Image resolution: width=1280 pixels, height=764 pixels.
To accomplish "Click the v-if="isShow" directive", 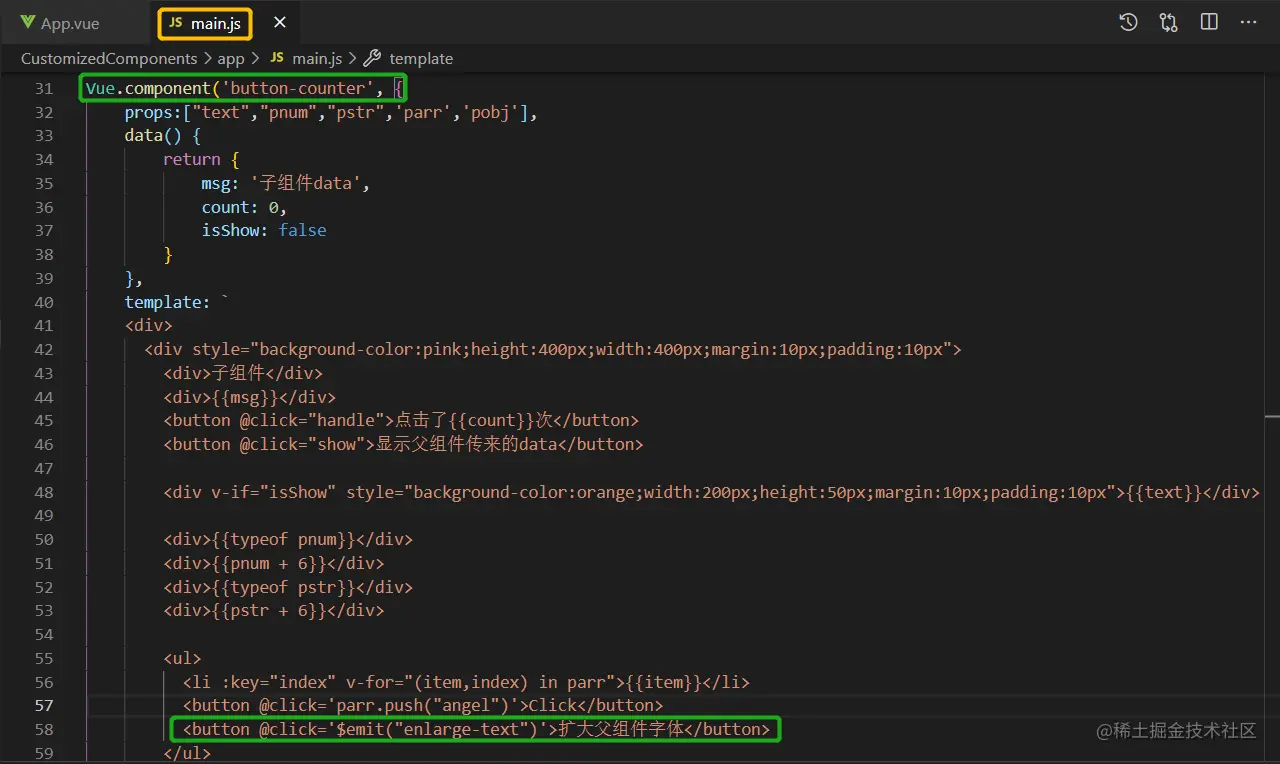I will pyautogui.click(x=274, y=492).
